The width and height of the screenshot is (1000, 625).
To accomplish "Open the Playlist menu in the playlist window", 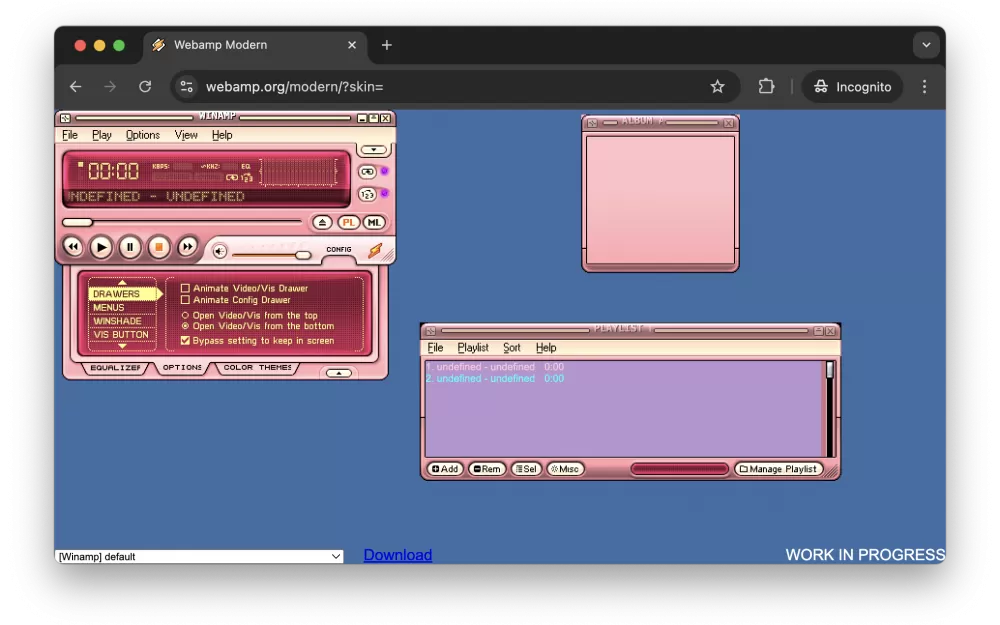I will point(473,348).
